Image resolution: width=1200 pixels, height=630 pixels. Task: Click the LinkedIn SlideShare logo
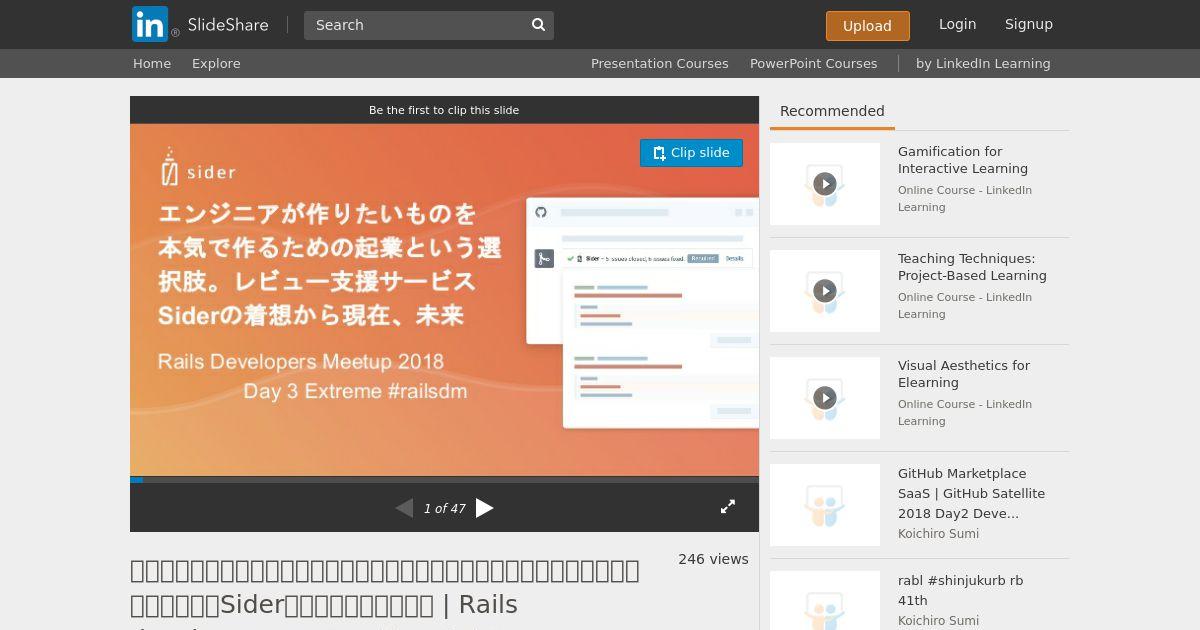[x=200, y=24]
